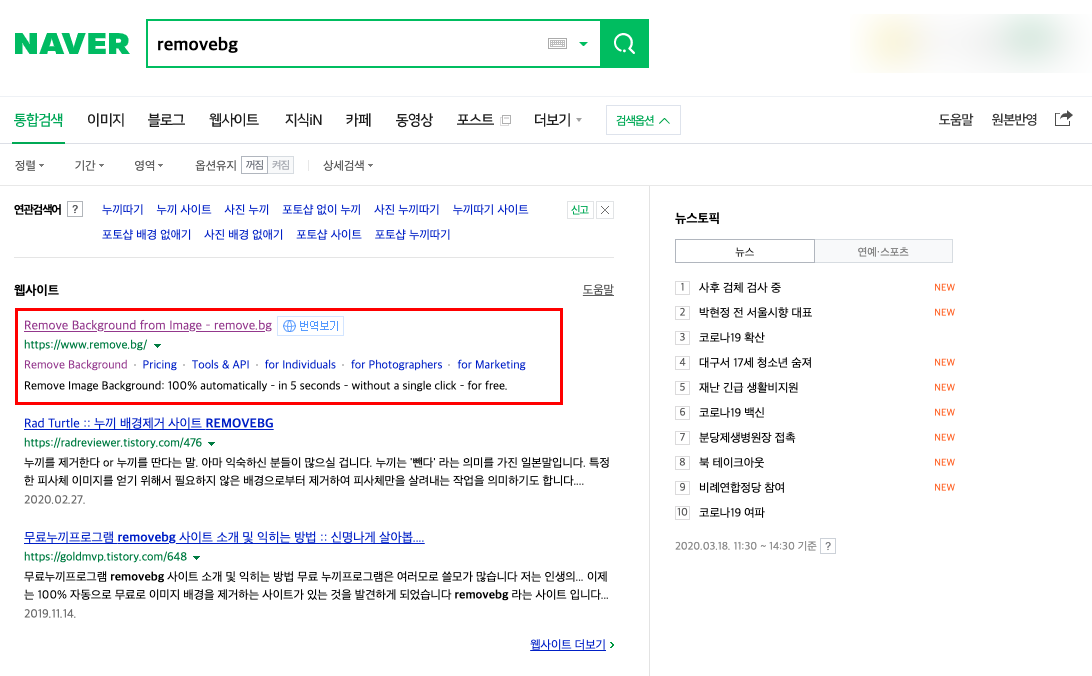Click the 원본반영 link
1092x676 pixels.
pos(1014,120)
